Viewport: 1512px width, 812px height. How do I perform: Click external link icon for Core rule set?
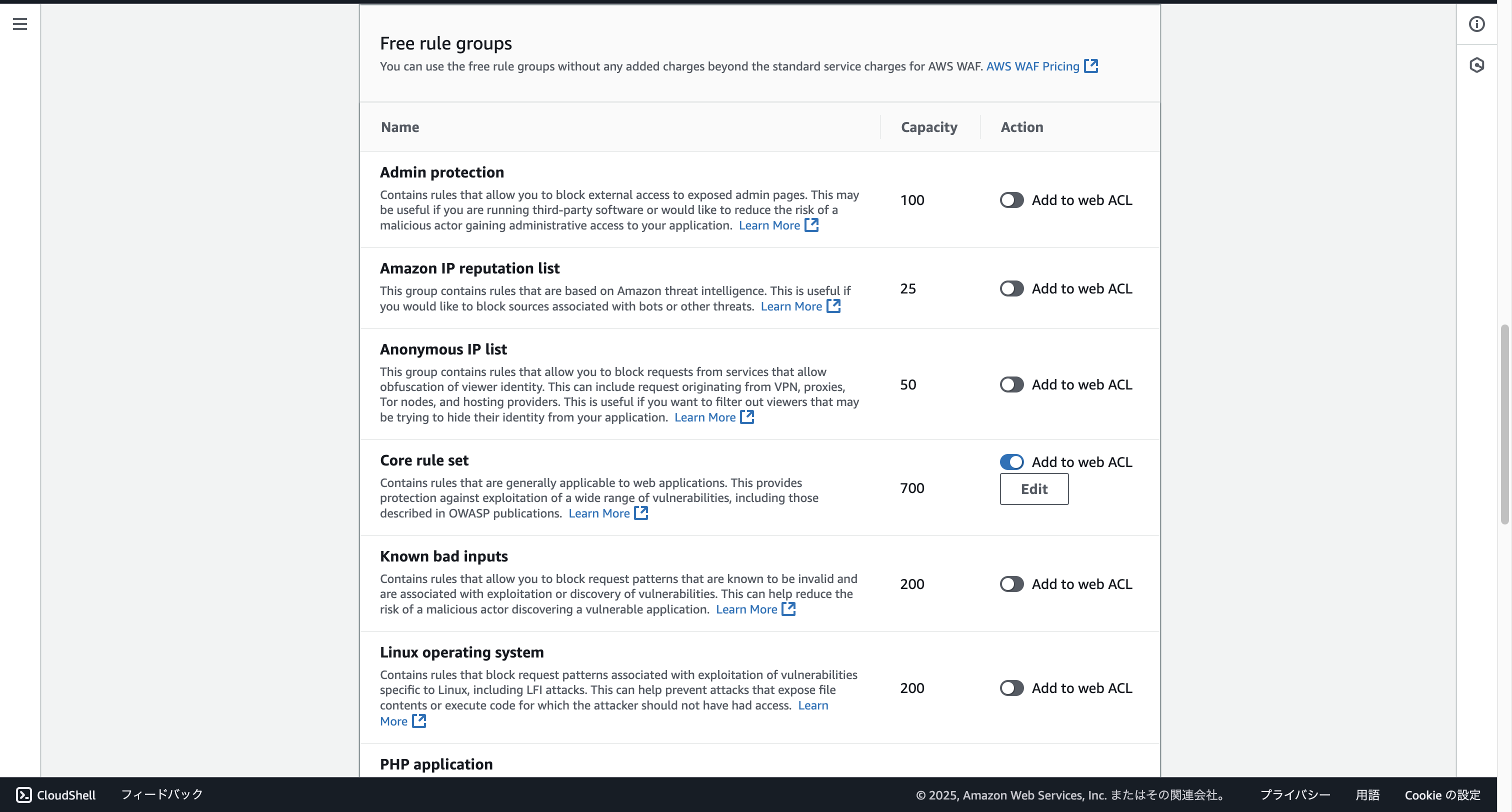pyautogui.click(x=641, y=513)
